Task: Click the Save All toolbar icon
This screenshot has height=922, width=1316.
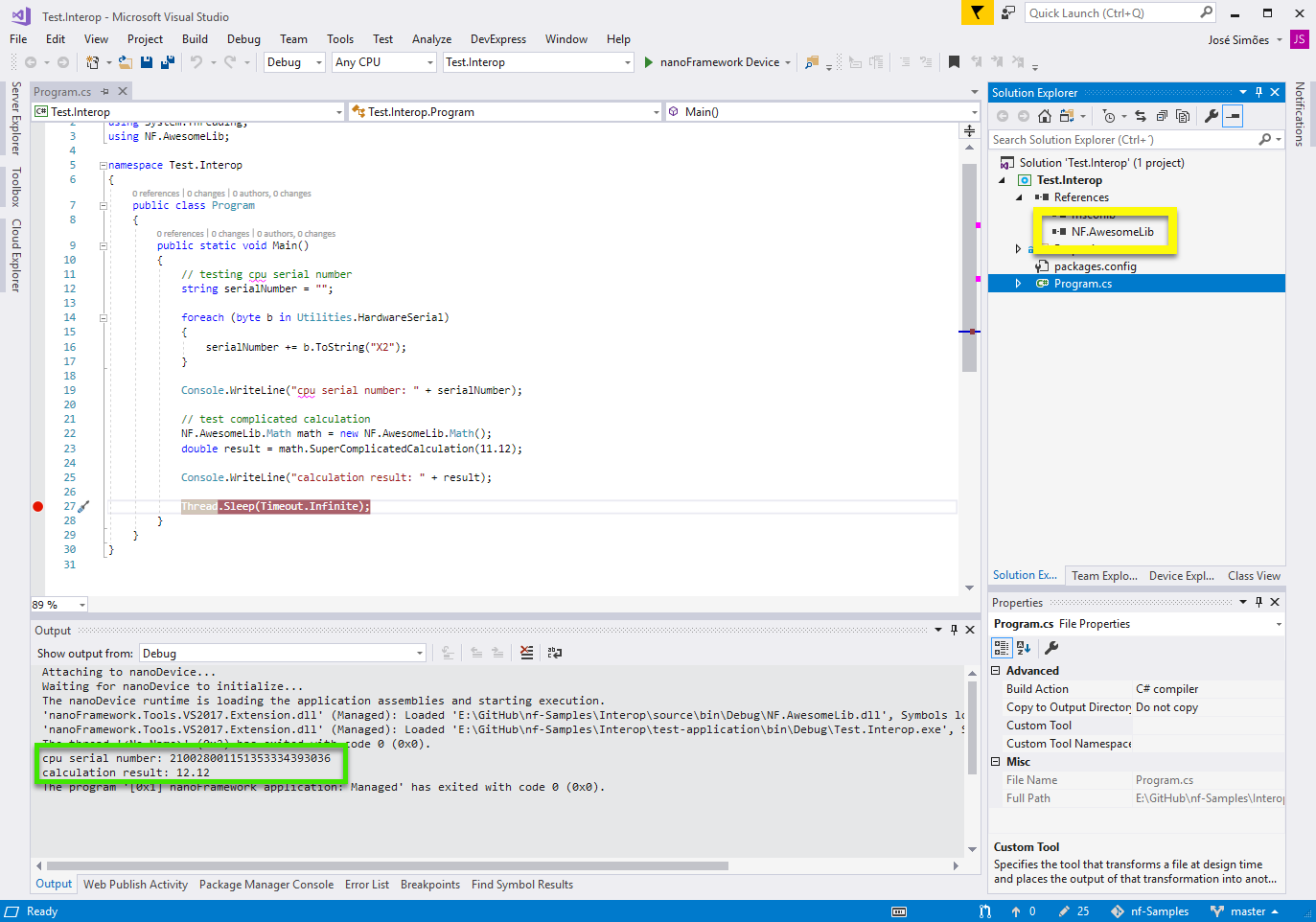Action: [168, 62]
